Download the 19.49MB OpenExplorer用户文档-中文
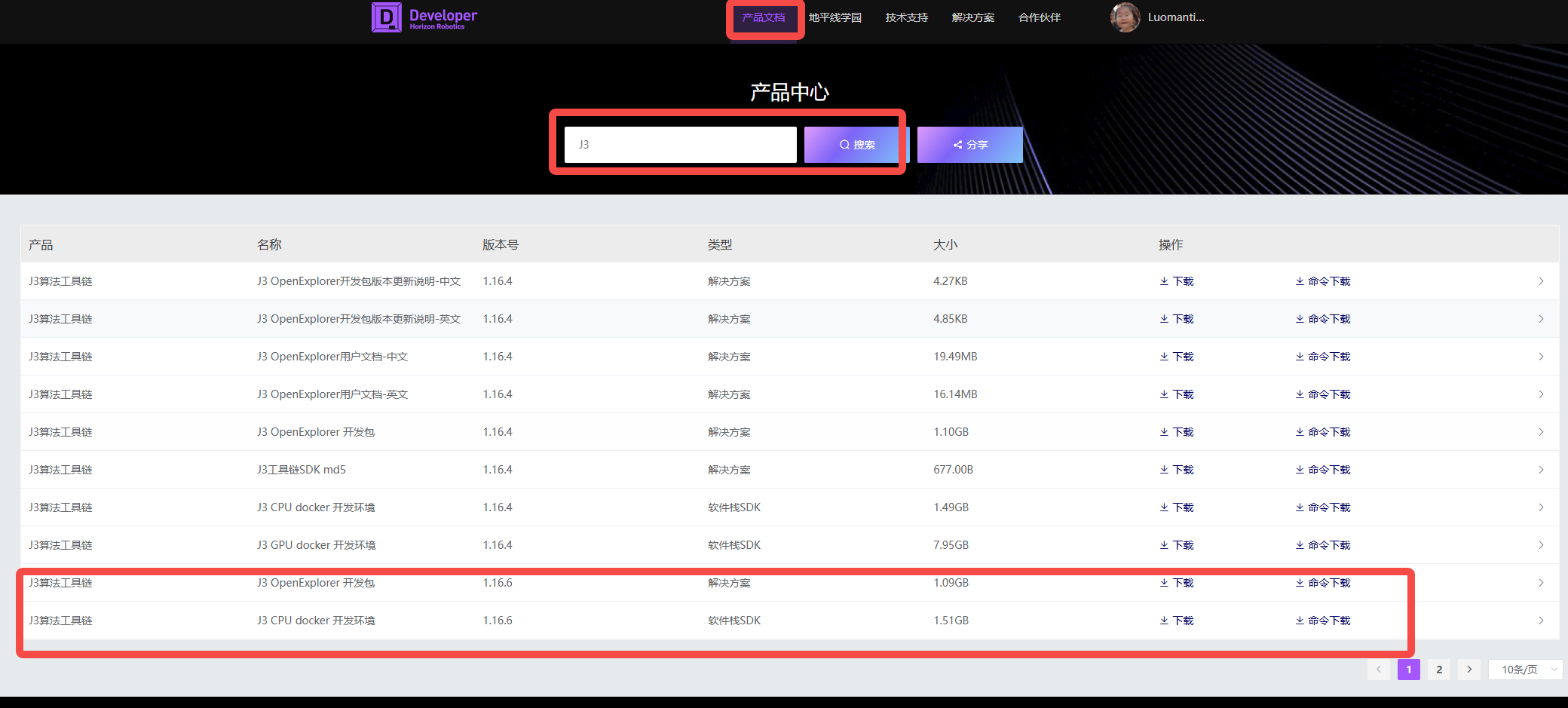The height and width of the screenshot is (708, 1568). 1177,357
